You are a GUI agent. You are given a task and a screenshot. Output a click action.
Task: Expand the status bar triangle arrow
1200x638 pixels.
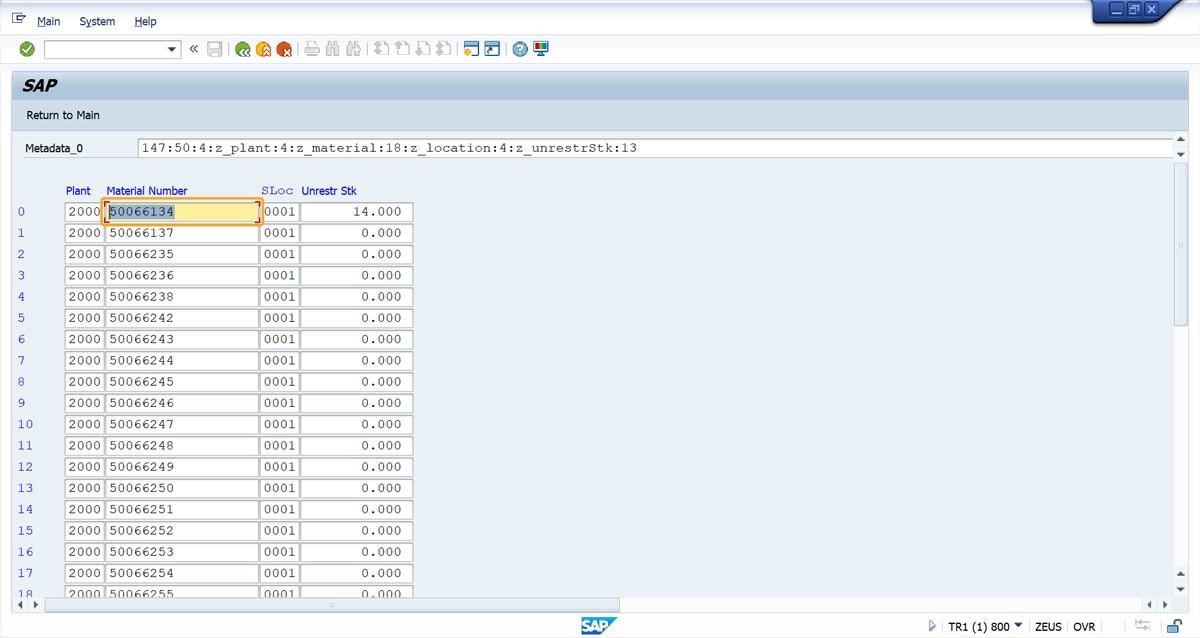point(932,626)
